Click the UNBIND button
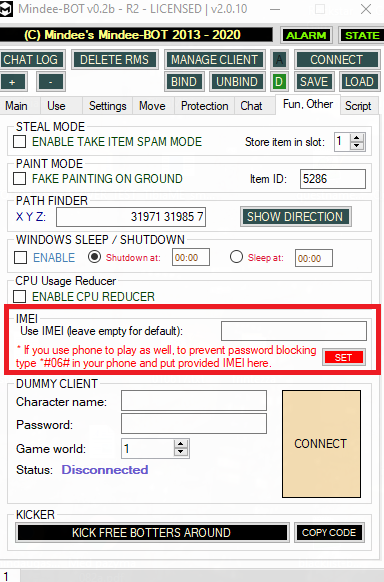This screenshot has height=582, width=384. [237, 82]
